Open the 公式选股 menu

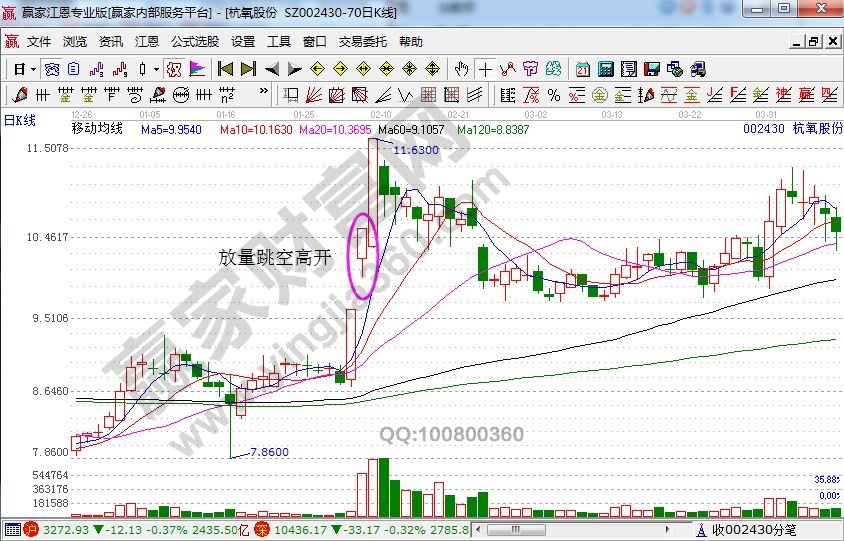click(194, 42)
